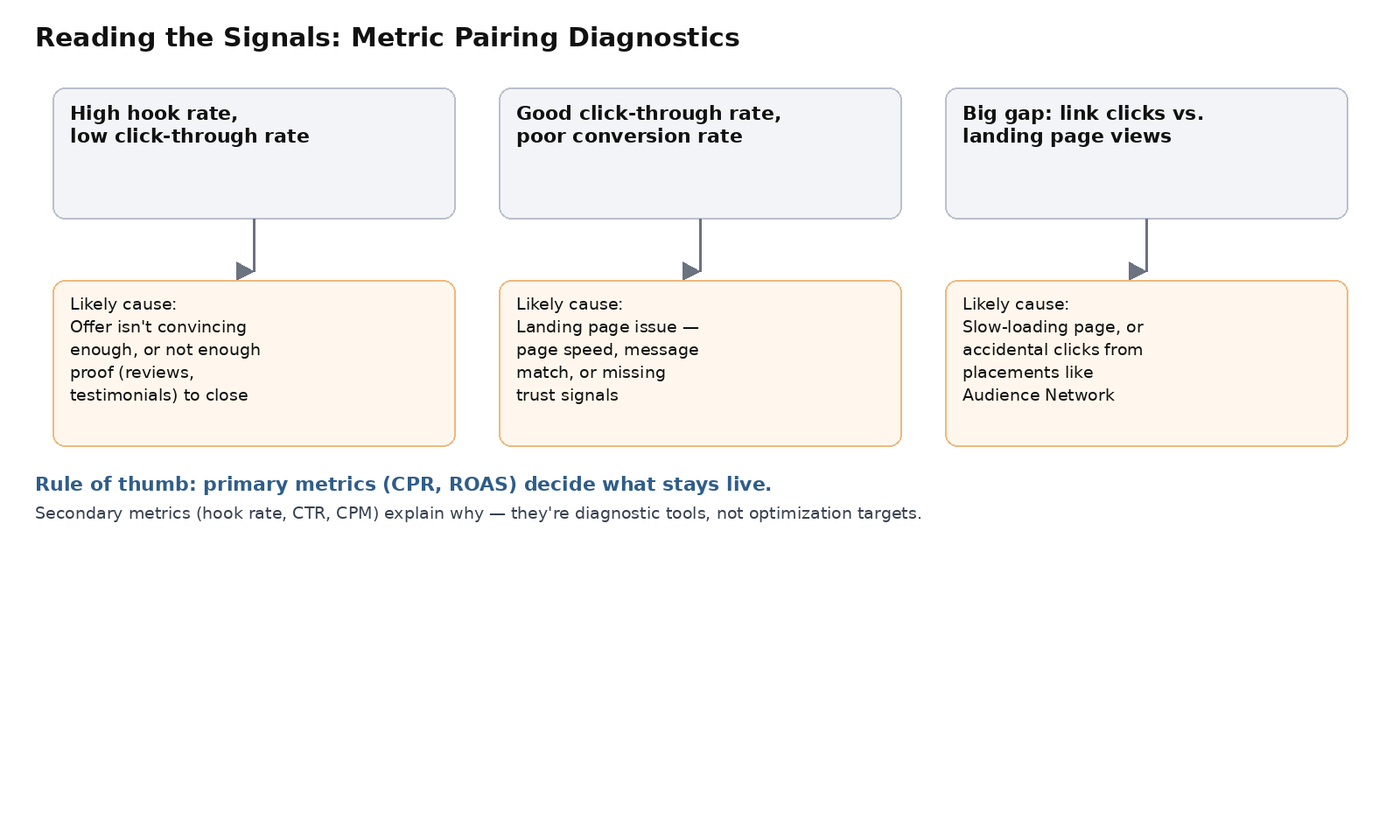Click 'Likely cause:' label above Offer isn't convincing
1400x831 pixels.
pyautogui.click(x=123, y=304)
